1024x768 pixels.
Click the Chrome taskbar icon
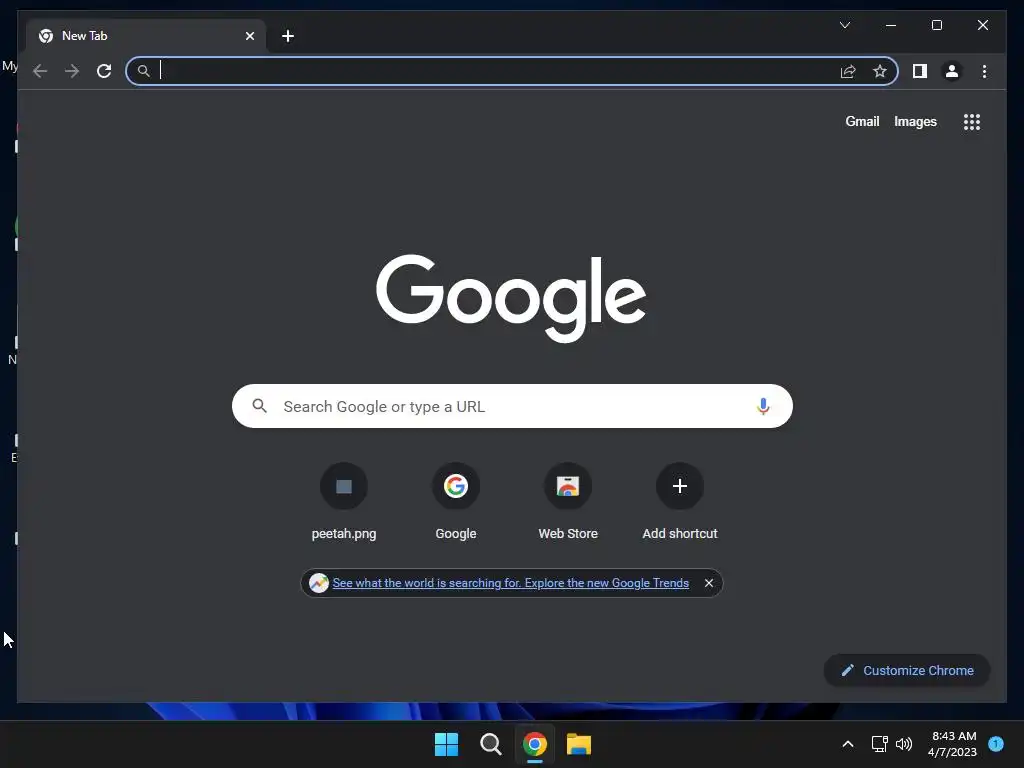[x=534, y=744]
